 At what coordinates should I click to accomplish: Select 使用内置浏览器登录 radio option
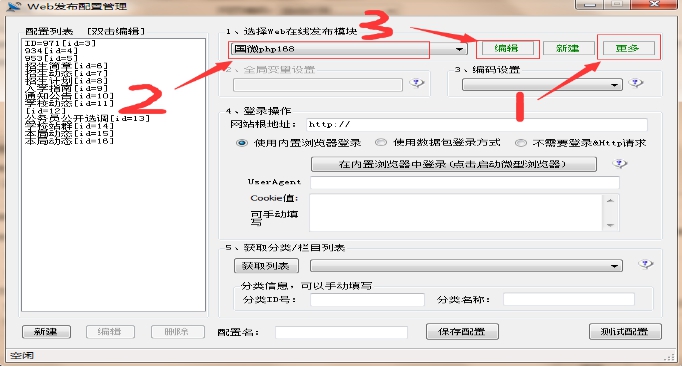coord(242,143)
